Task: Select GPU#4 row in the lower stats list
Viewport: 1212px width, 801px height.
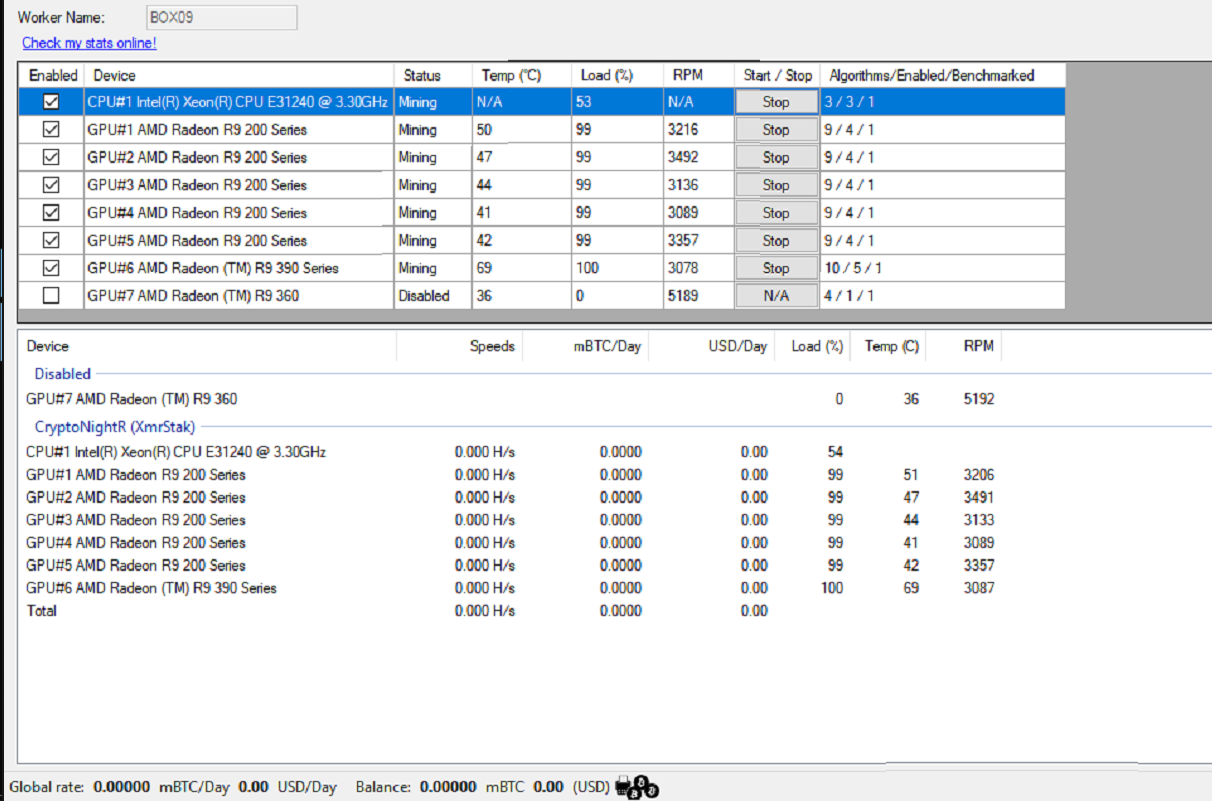Action: [510, 543]
